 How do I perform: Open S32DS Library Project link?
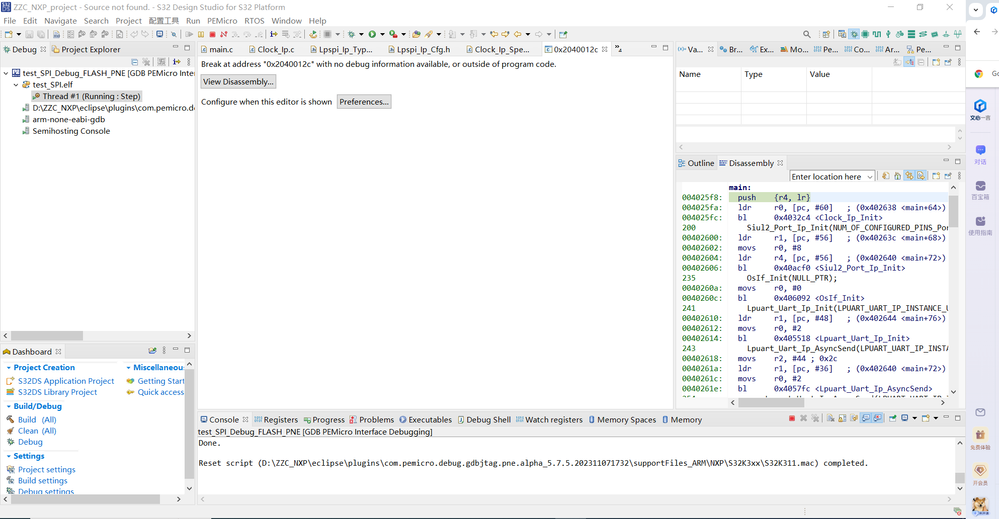tap(57, 392)
